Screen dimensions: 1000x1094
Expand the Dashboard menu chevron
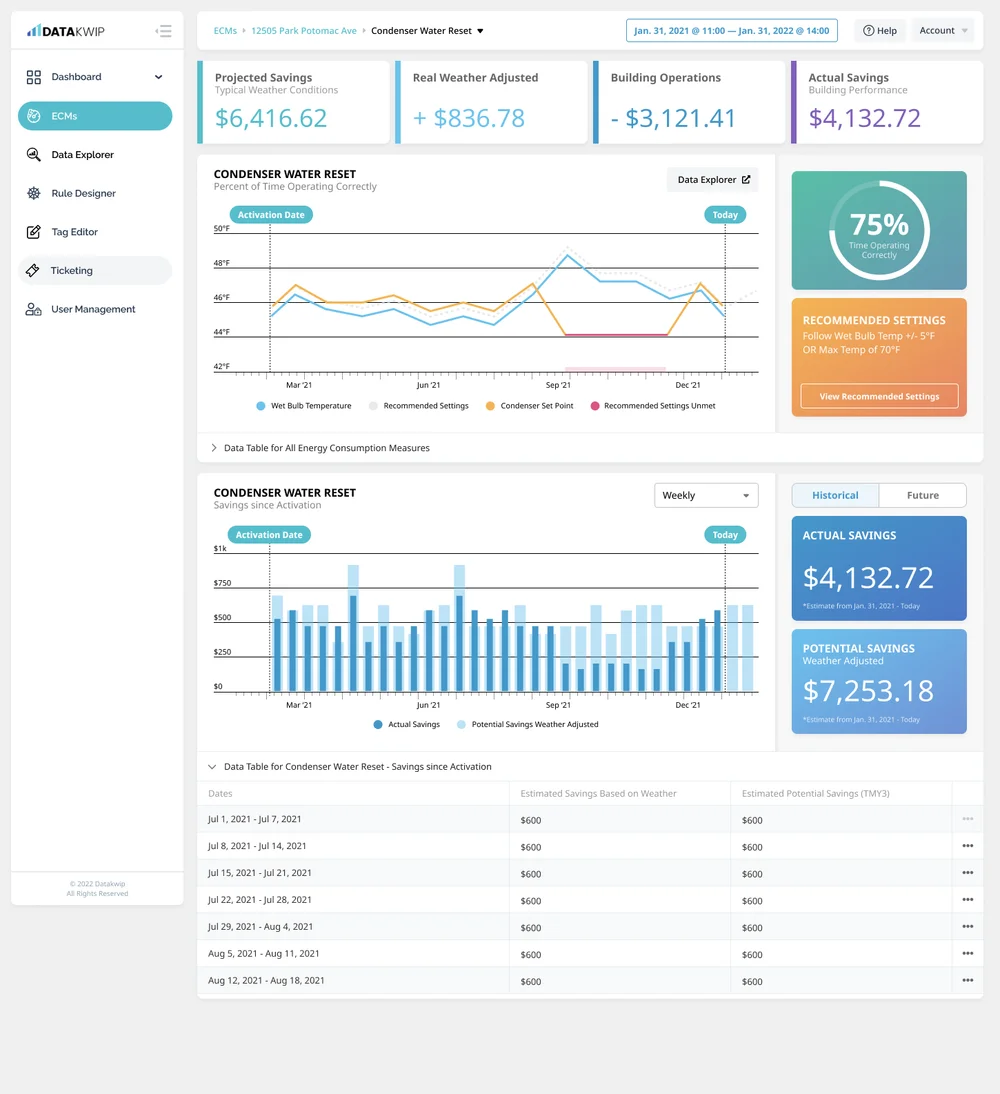click(x=158, y=77)
